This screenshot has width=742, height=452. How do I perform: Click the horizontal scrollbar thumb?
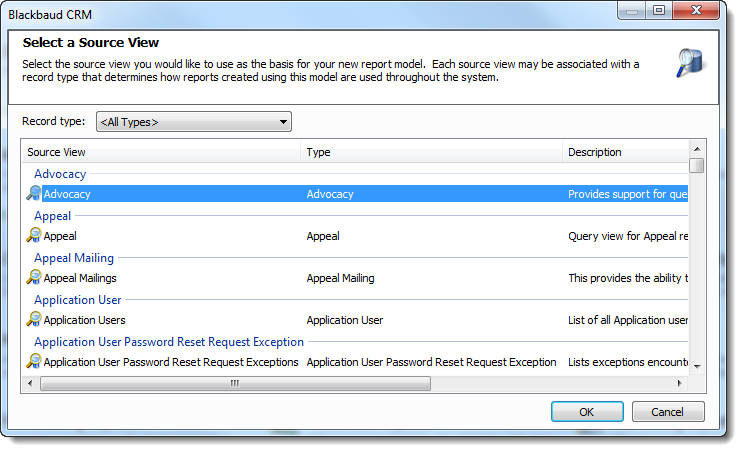(x=235, y=383)
